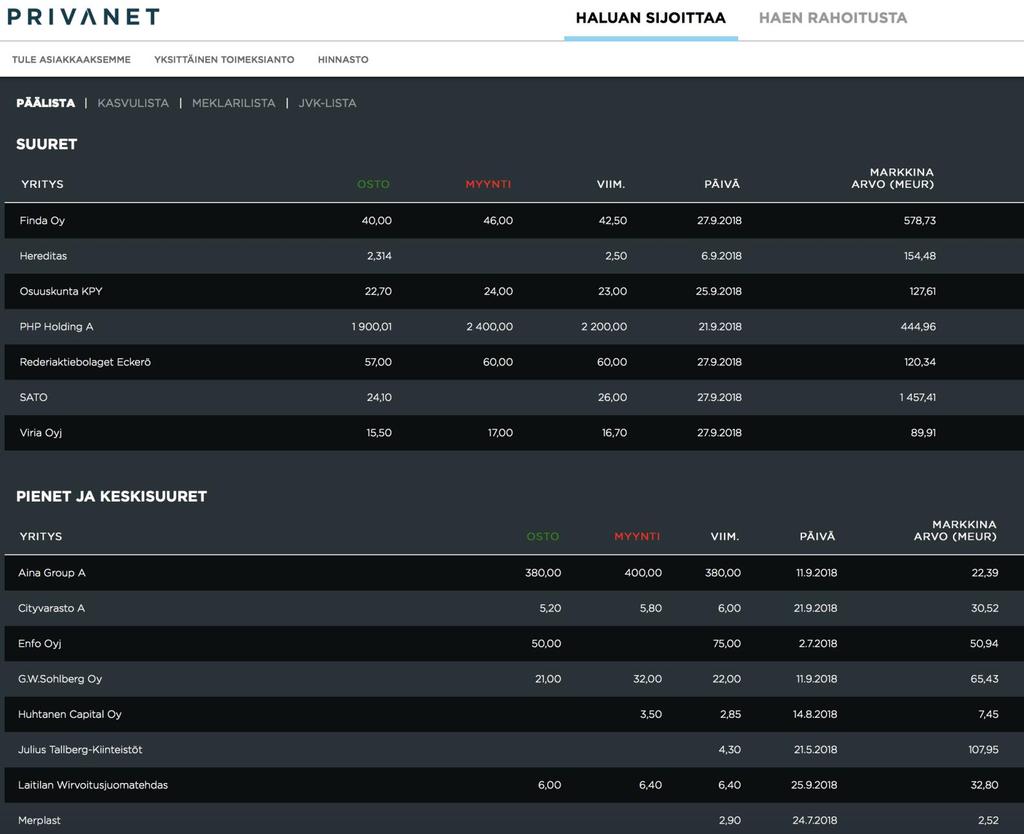Open the SATO company row

pyautogui.click(x=514, y=397)
